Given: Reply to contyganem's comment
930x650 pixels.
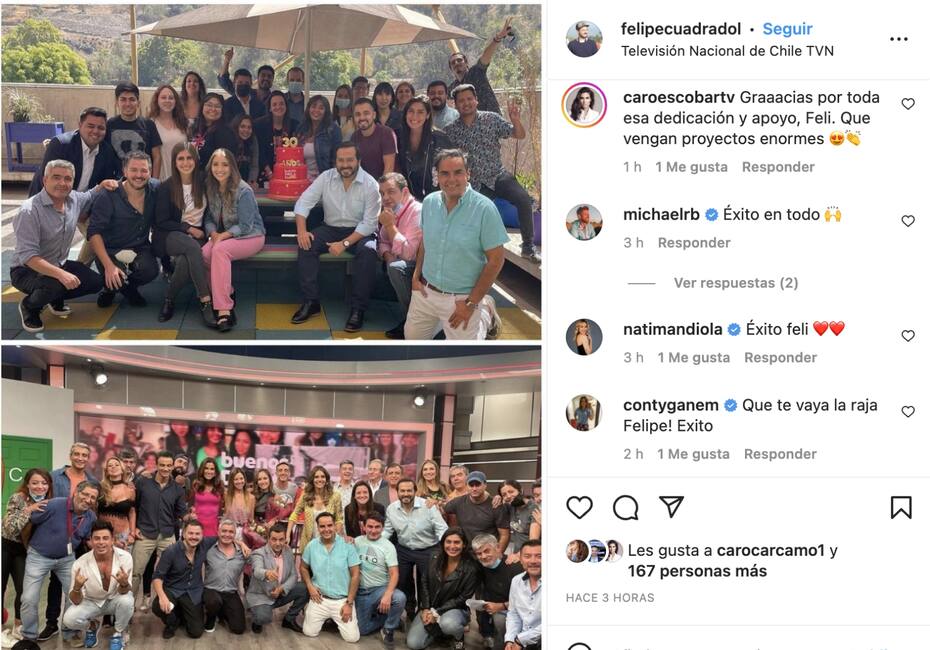Looking at the screenshot, I should [780, 454].
